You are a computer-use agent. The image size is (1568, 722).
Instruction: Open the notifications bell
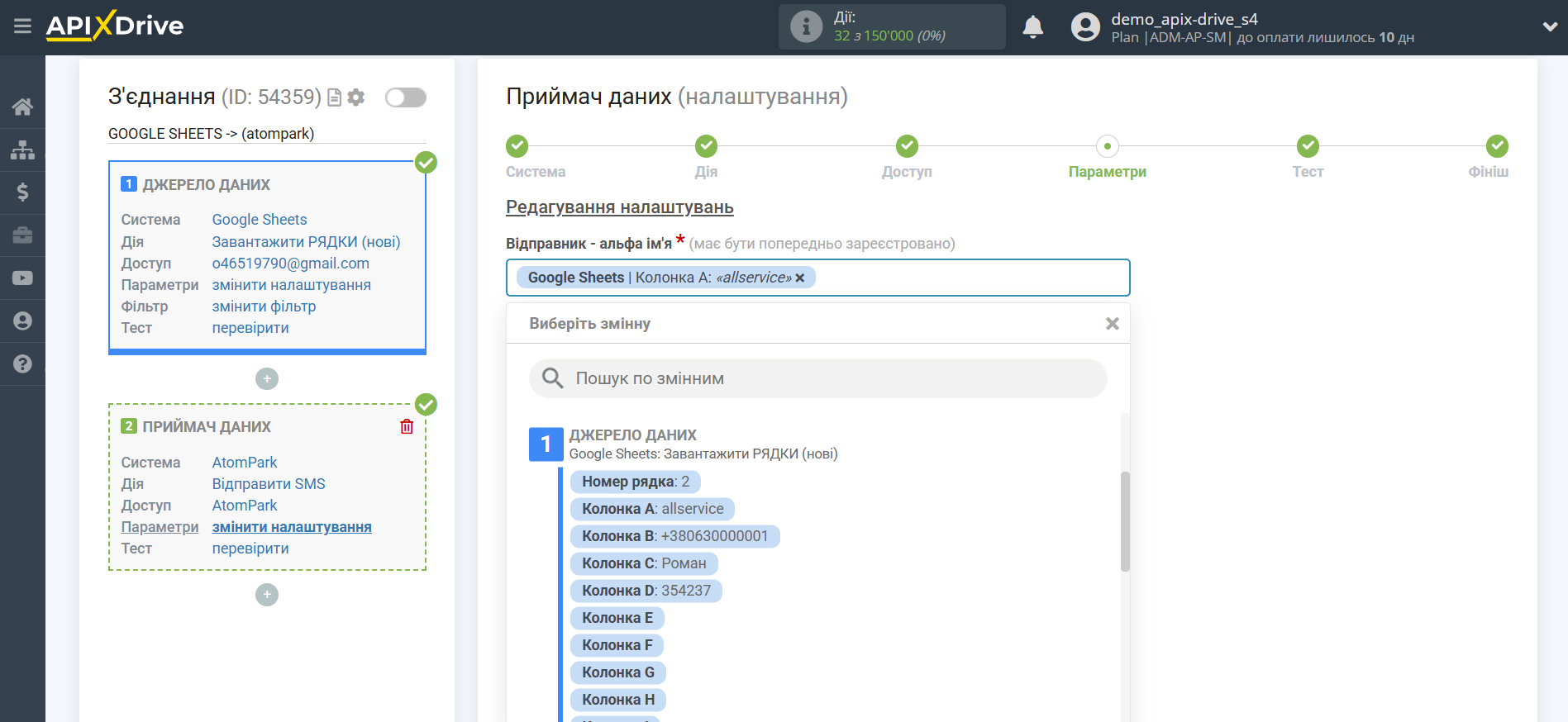[x=1032, y=27]
